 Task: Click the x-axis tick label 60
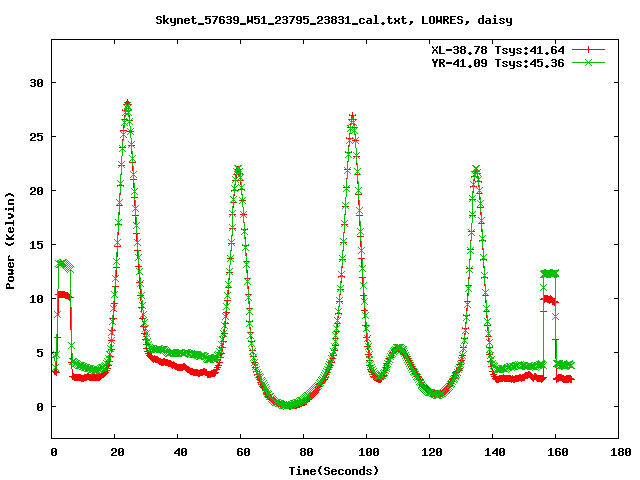click(243, 452)
